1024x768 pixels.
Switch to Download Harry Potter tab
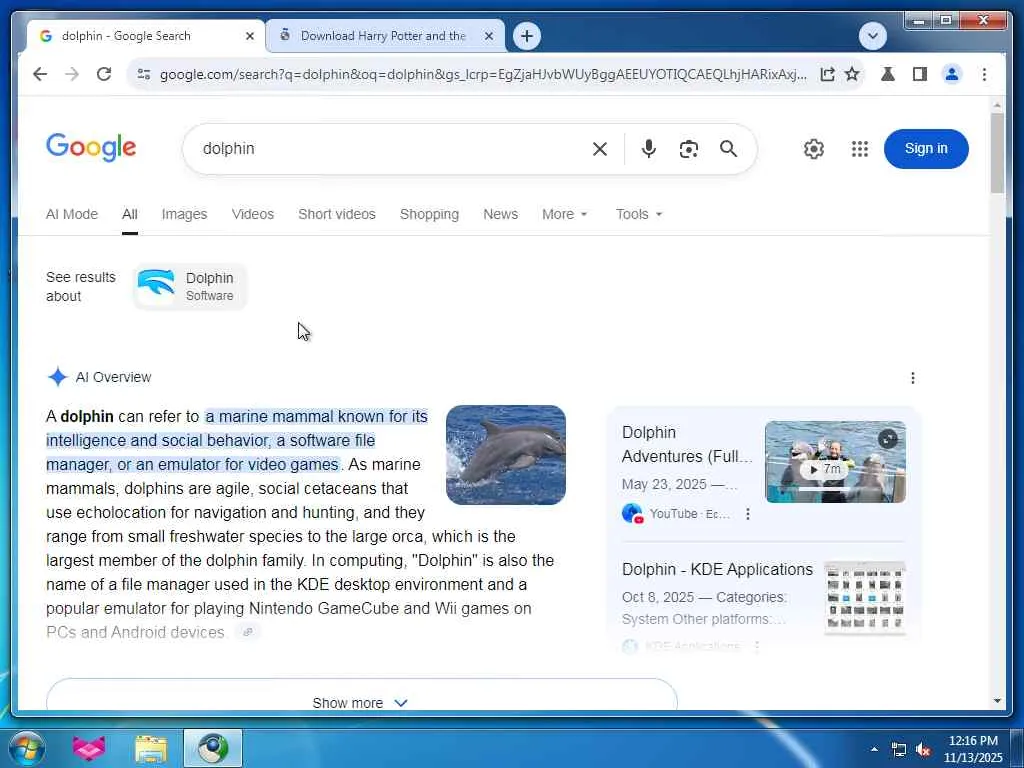pos(385,36)
